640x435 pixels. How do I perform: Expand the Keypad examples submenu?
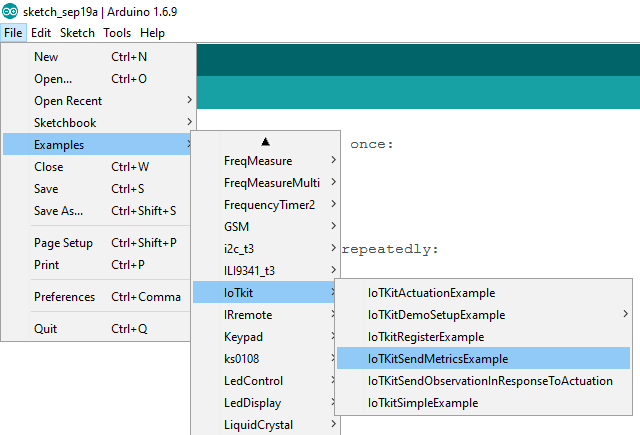click(x=264, y=337)
